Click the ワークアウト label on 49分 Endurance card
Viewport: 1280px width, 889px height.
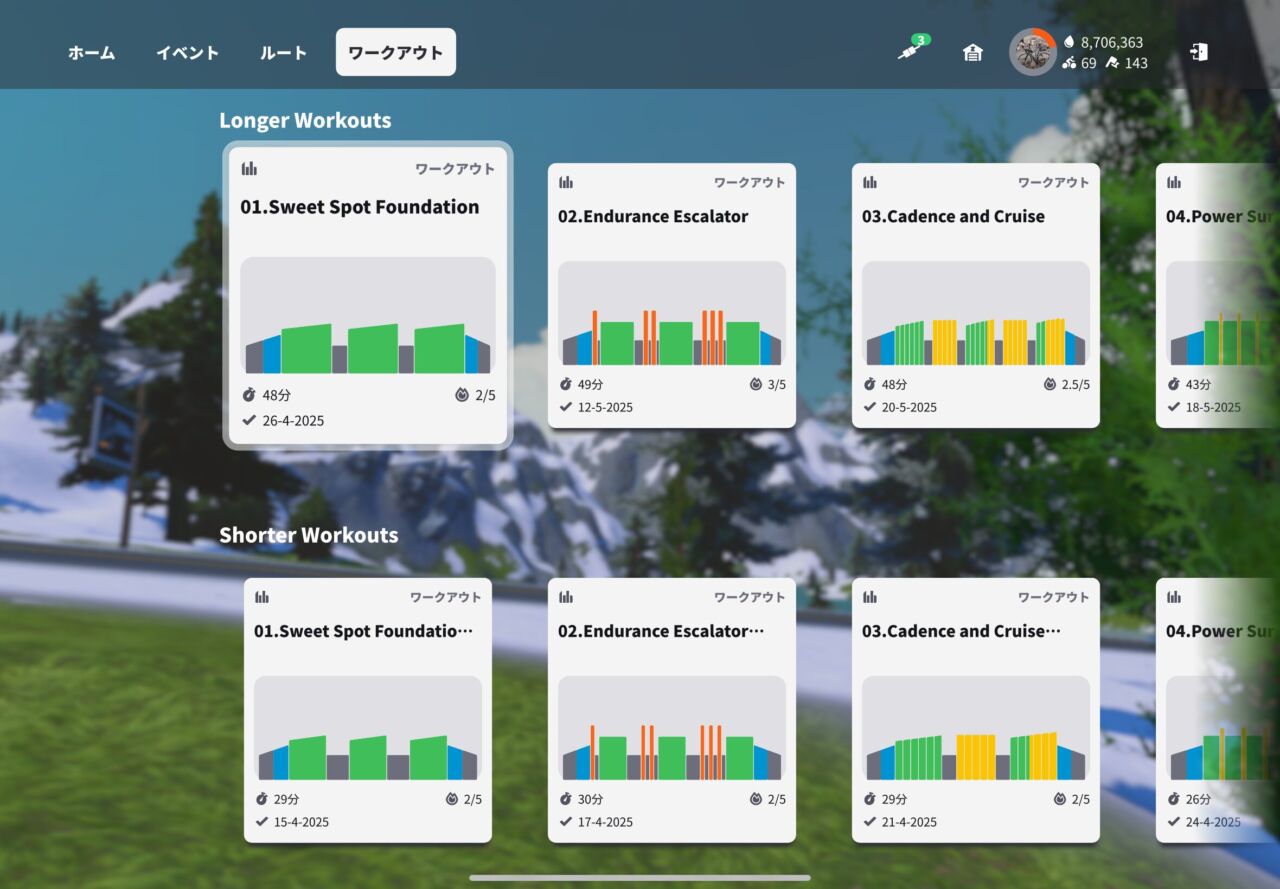749,182
